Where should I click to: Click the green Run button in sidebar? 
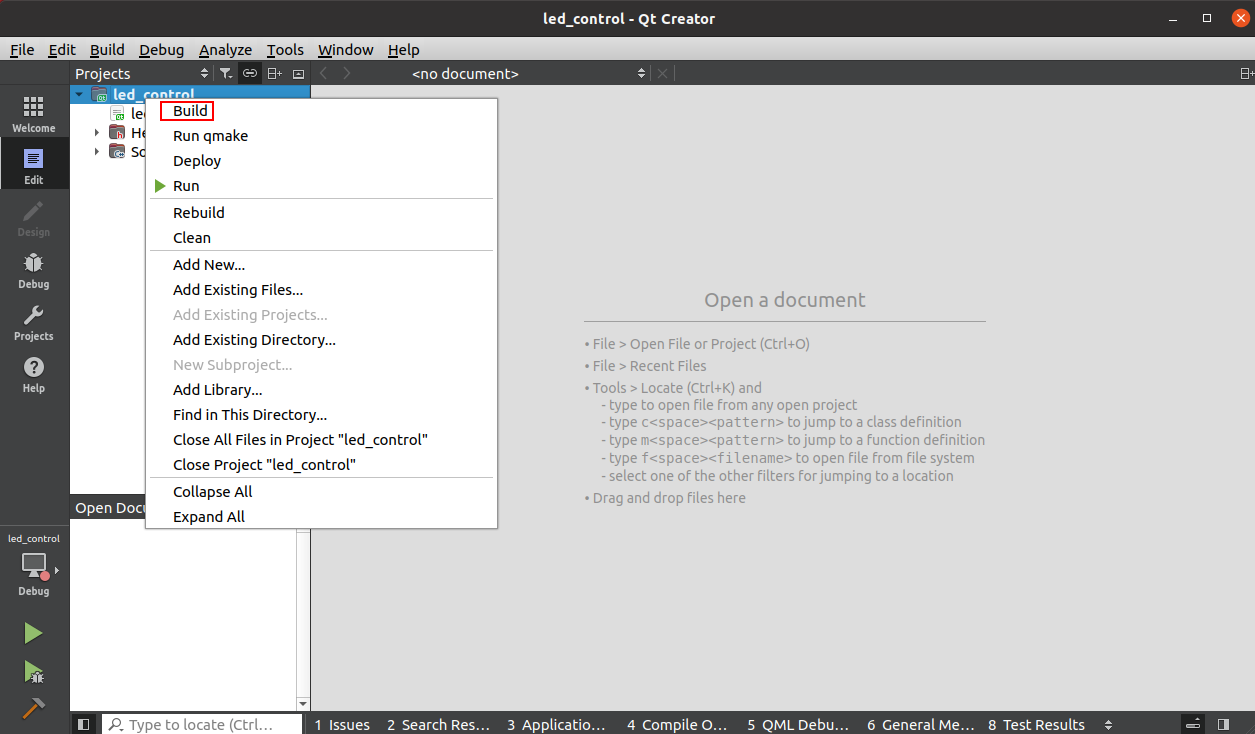[33, 633]
